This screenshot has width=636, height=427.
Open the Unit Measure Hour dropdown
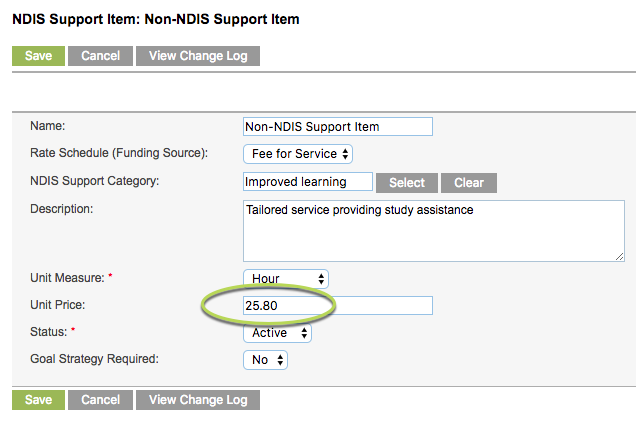(286, 279)
